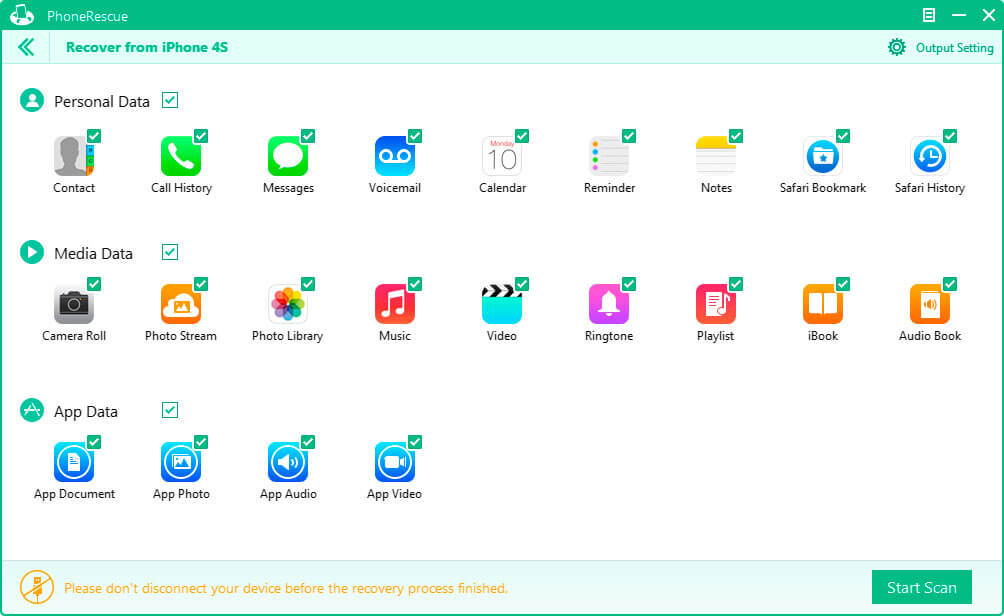Image resolution: width=1004 pixels, height=616 pixels.
Task: Minimize the PhoneRescue window
Action: click(959, 15)
